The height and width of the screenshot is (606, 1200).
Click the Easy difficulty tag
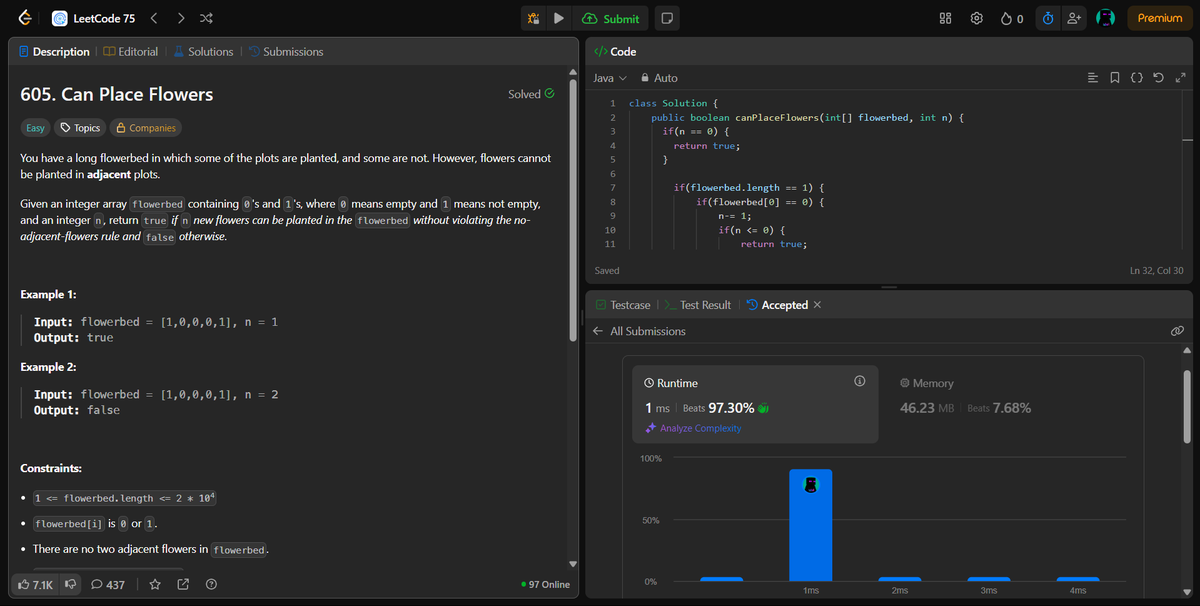35,128
